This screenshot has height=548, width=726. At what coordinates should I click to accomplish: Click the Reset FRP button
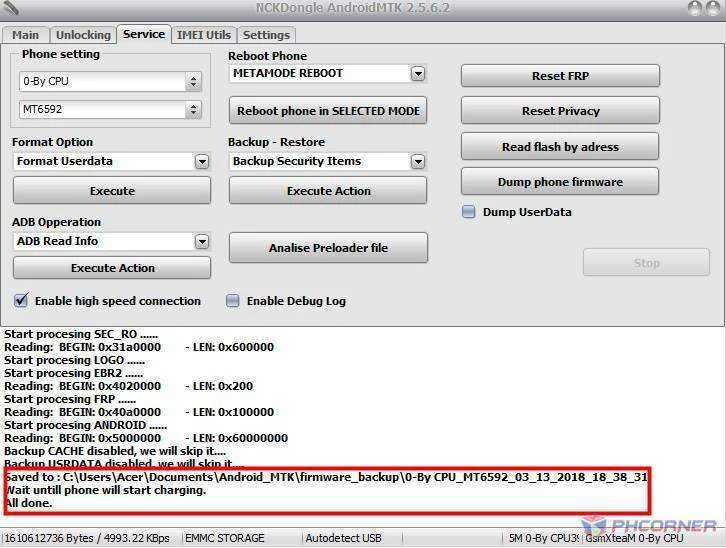[560, 76]
